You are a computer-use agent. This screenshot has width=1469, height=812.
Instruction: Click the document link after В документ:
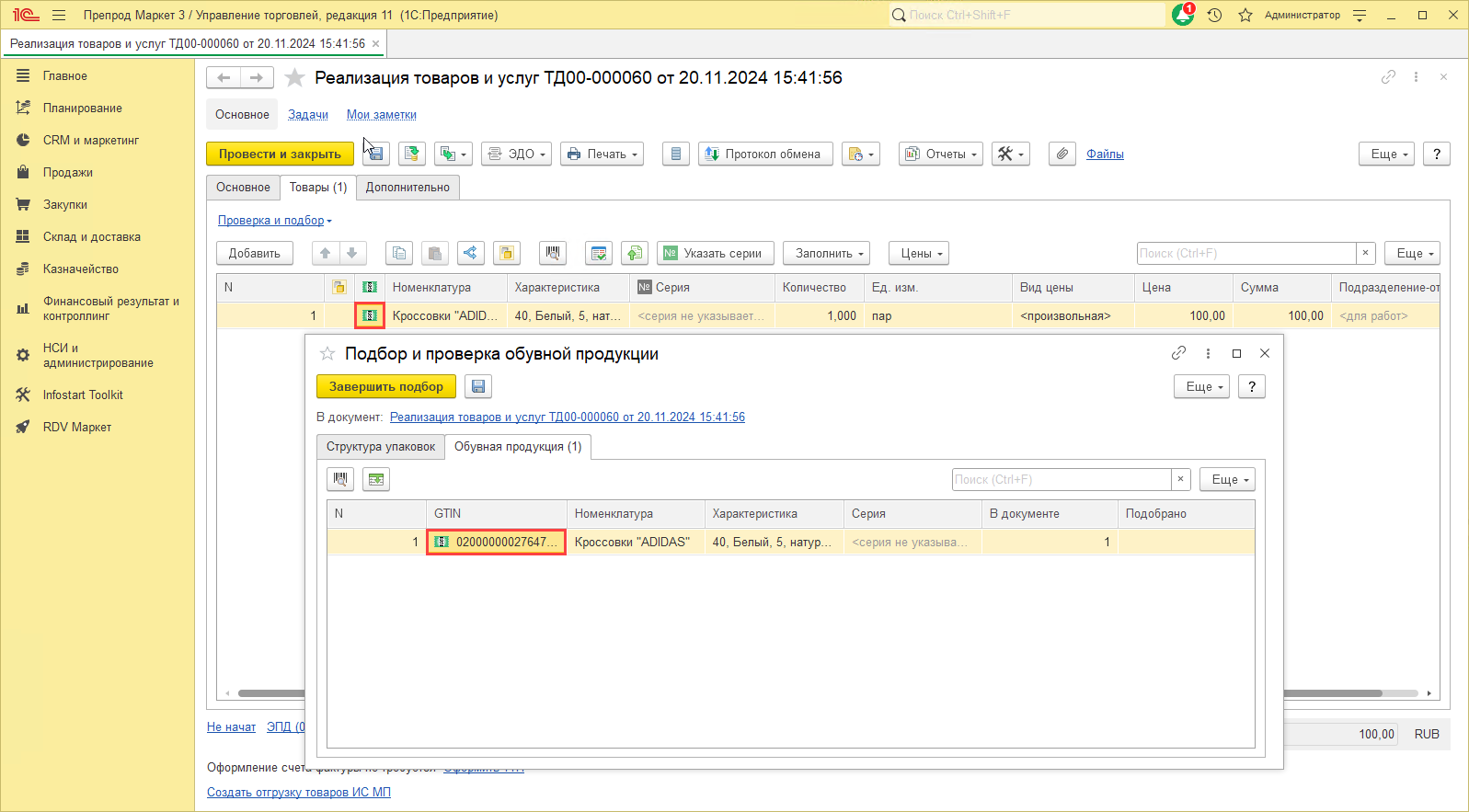click(x=568, y=417)
